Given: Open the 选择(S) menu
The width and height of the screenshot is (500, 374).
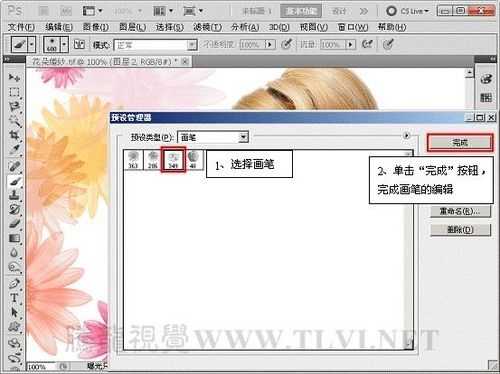Looking at the screenshot, I should point(170,27).
